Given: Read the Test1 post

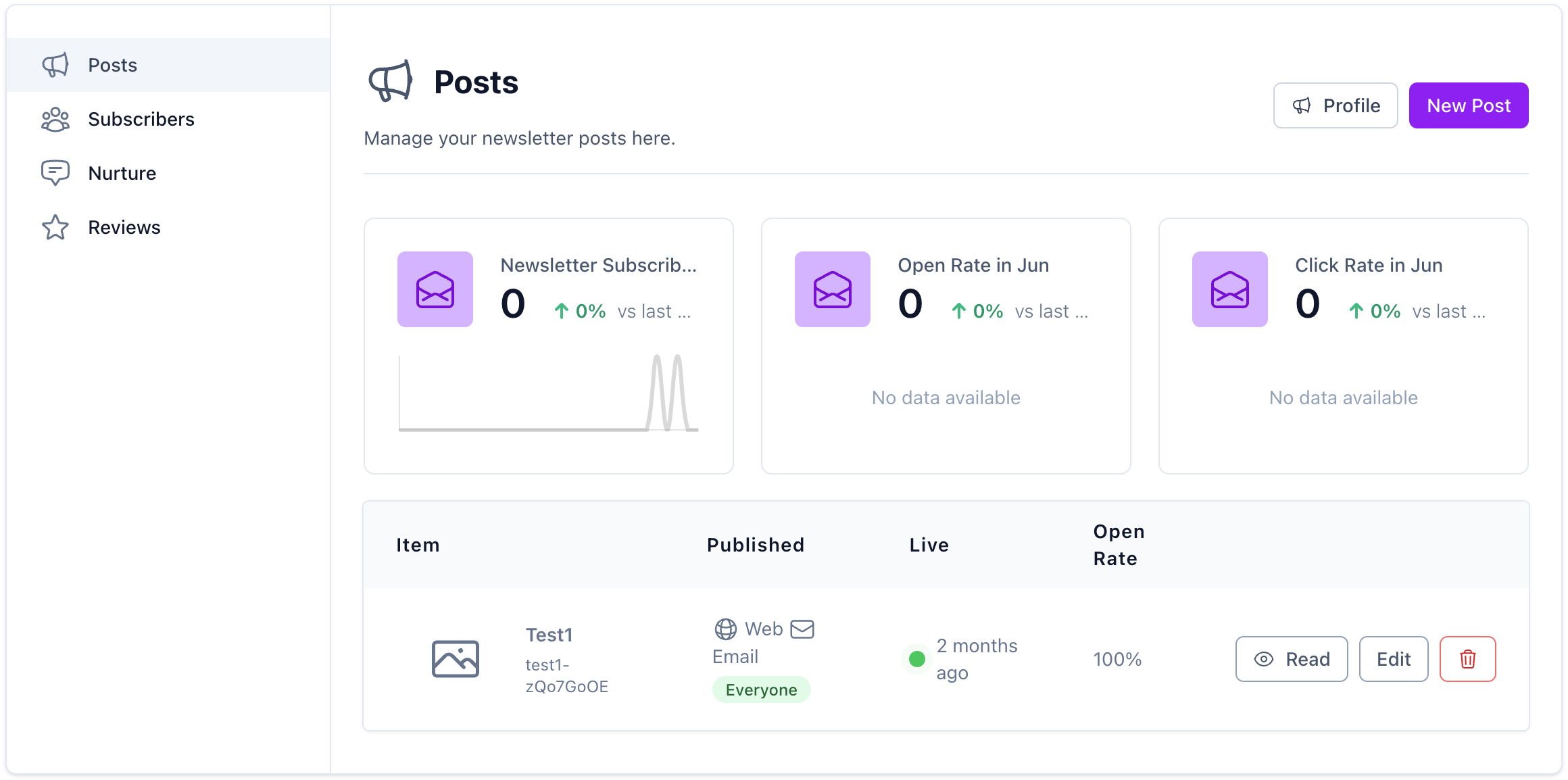Looking at the screenshot, I should pyautogui.click(x=1292, y=659).
